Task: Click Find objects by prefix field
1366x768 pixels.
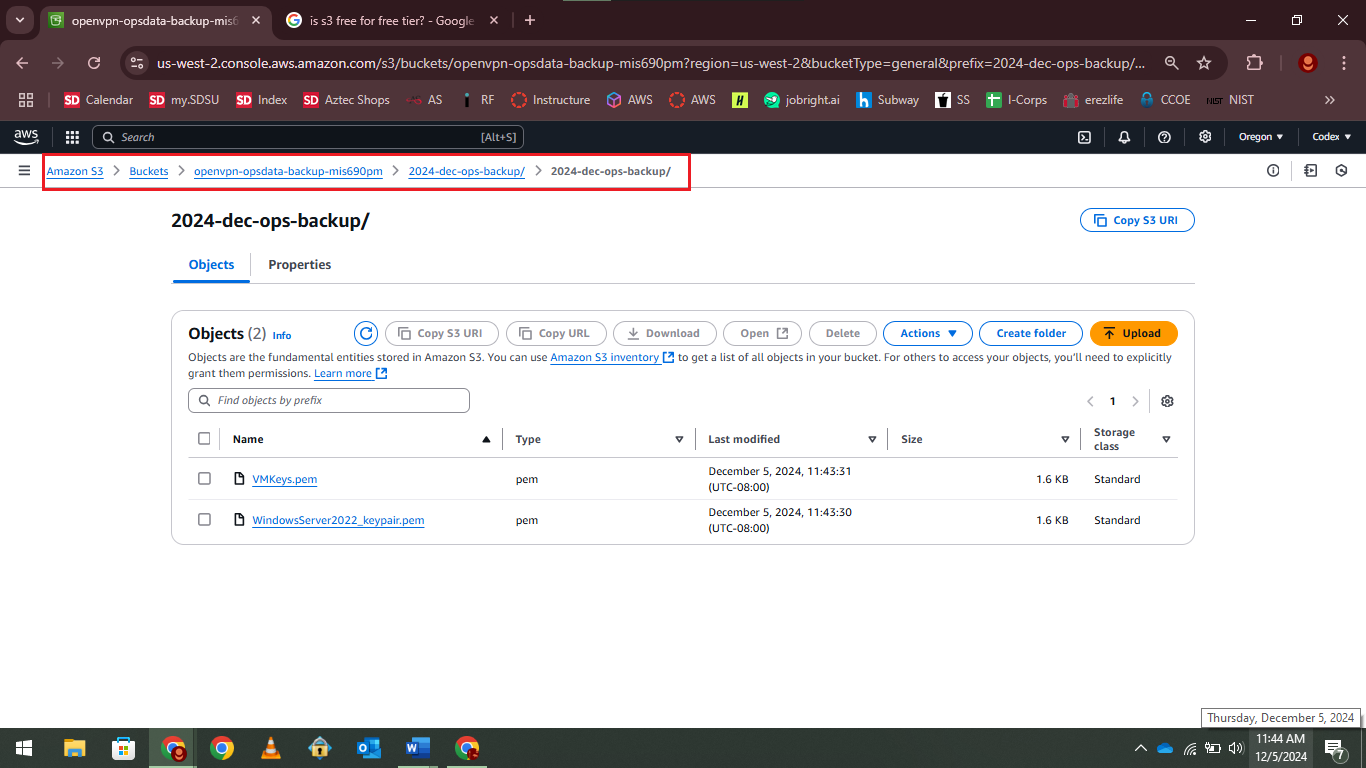Action: click(x=329, y=400)
